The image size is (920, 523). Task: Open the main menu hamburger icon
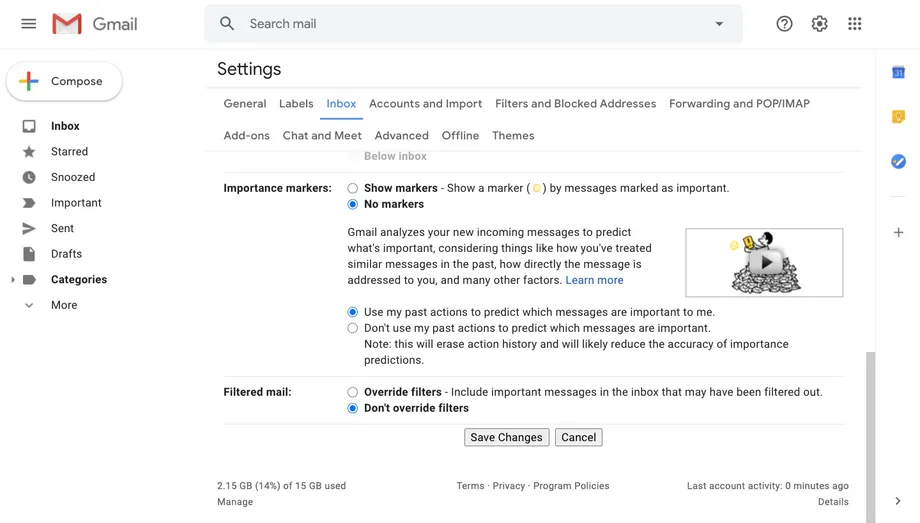coord(28,23)
